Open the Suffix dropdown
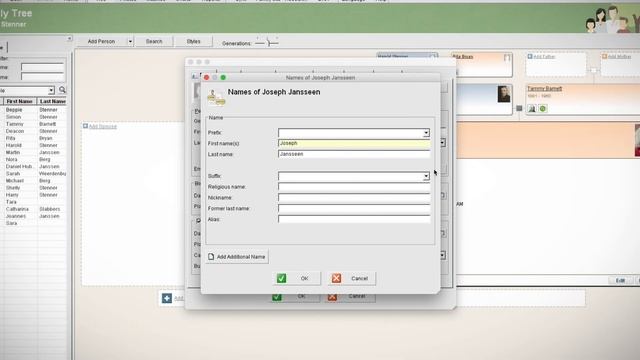The height and width of the screenshot is (360, 640). [x=426, y=176]
